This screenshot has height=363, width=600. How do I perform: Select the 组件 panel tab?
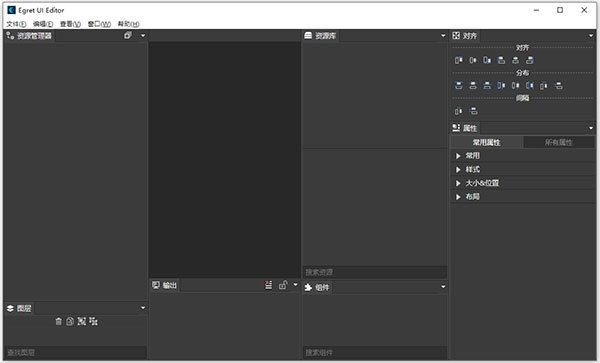click(316, 287)
